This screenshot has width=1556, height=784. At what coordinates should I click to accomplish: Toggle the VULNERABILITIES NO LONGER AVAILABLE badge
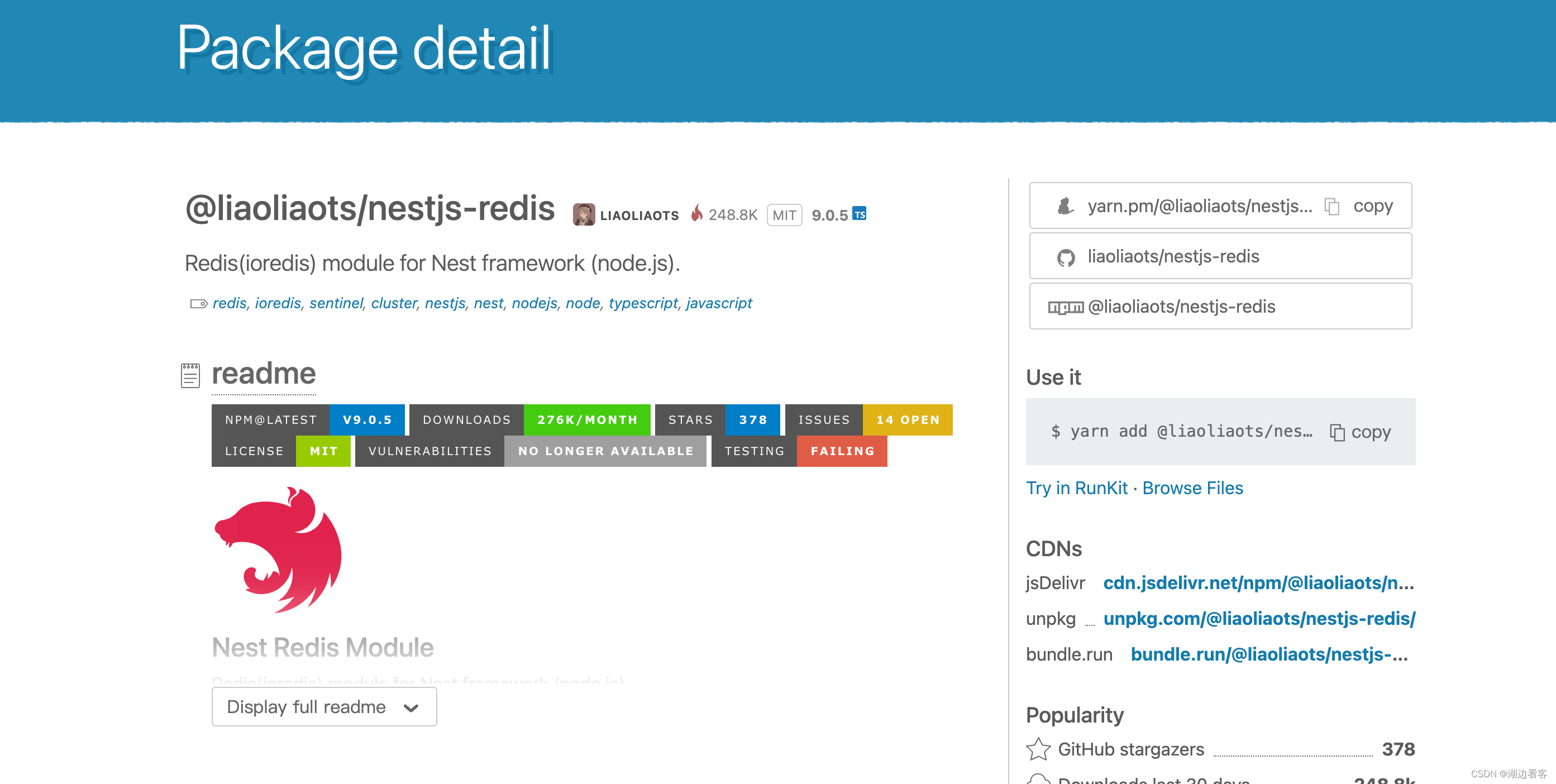[x=530, y=452]
